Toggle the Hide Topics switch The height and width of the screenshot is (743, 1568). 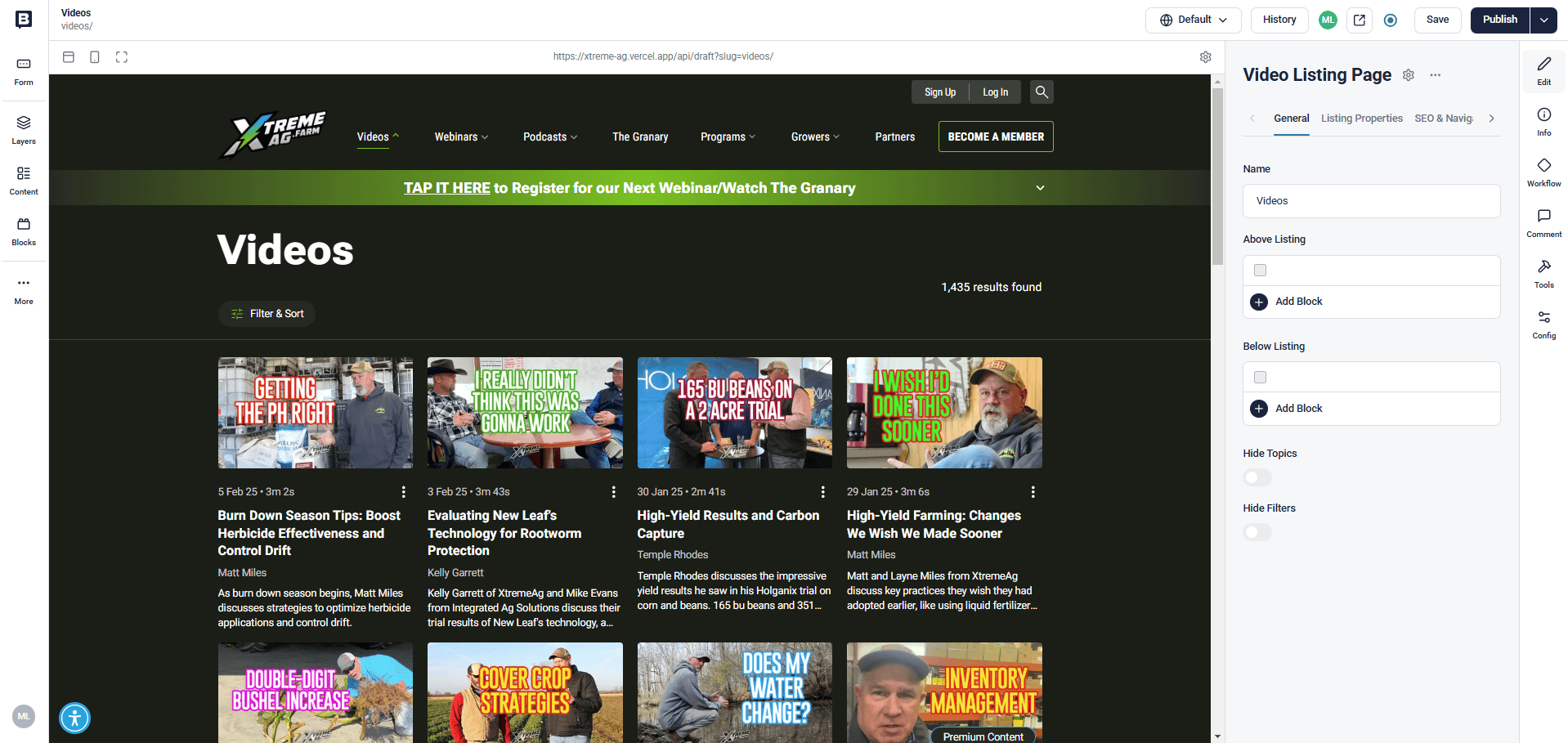pyautogui.click(x=1257, y=477)
